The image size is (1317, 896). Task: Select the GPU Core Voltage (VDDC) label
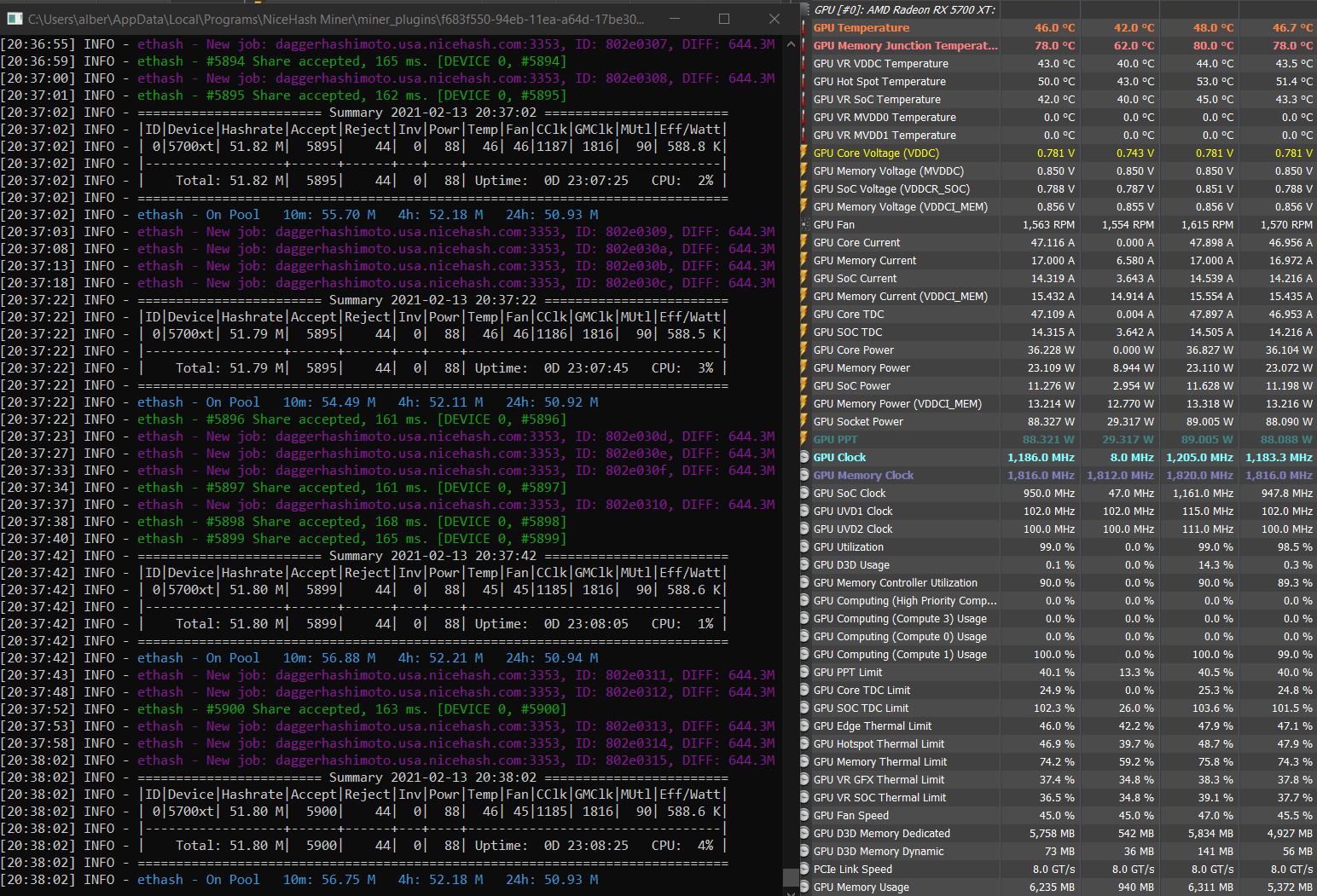pyautogui.click(x=876, y=153)
